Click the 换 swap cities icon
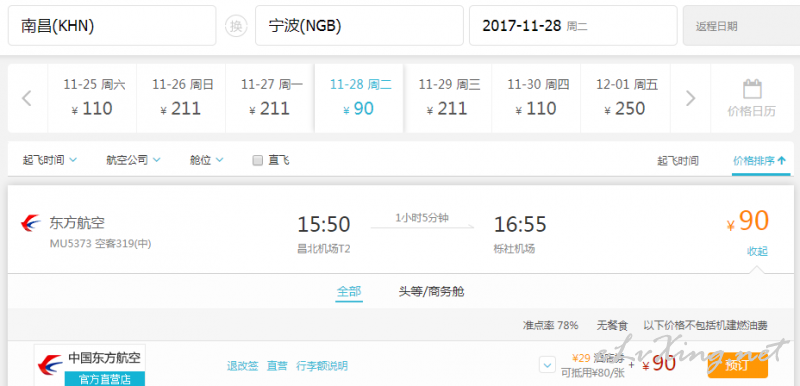The width and height of the screenshot is (800, 386). tap(236, 26)
